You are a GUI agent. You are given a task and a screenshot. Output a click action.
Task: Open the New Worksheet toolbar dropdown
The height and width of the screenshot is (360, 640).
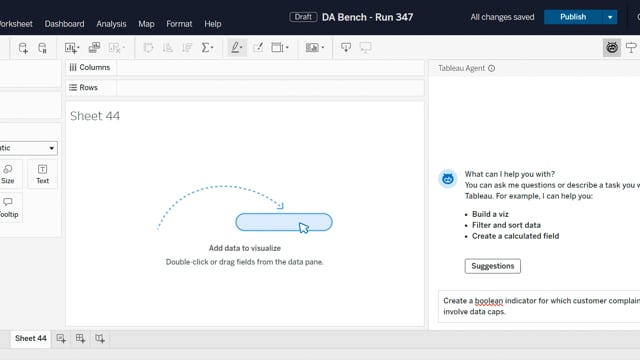72,48
